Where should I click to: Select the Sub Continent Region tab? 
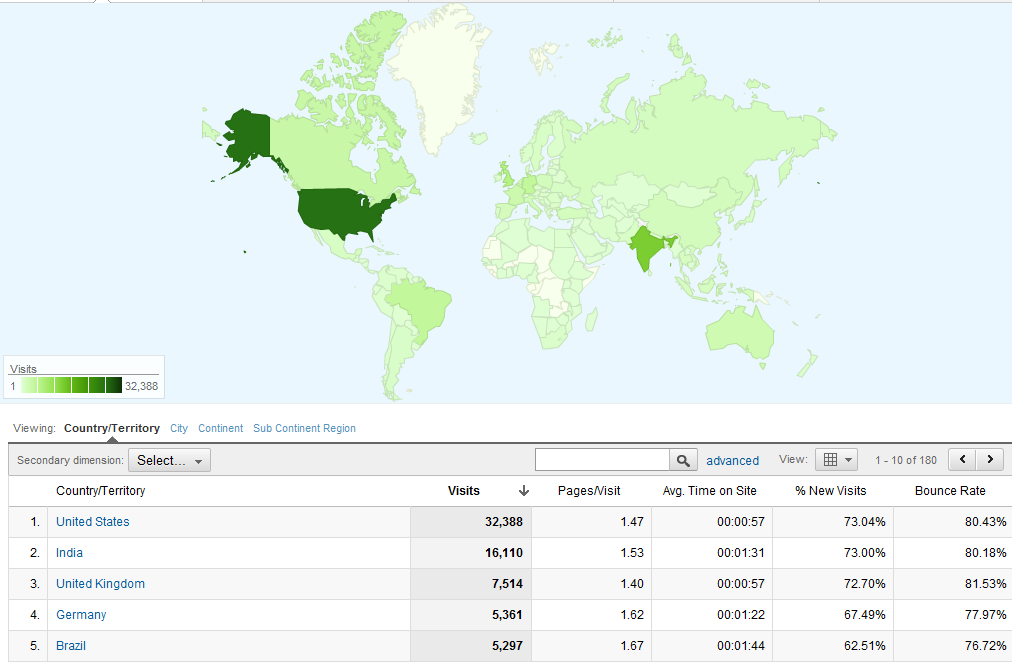click(x=304, y=428)
